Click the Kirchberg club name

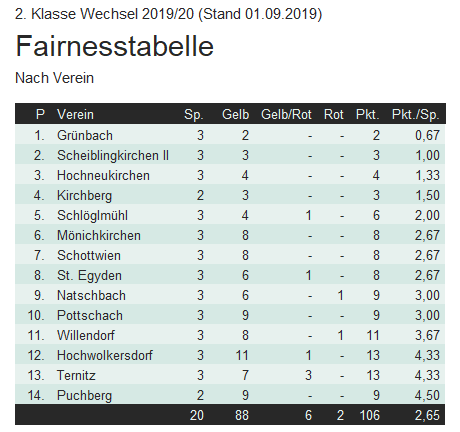click(84, 195)
